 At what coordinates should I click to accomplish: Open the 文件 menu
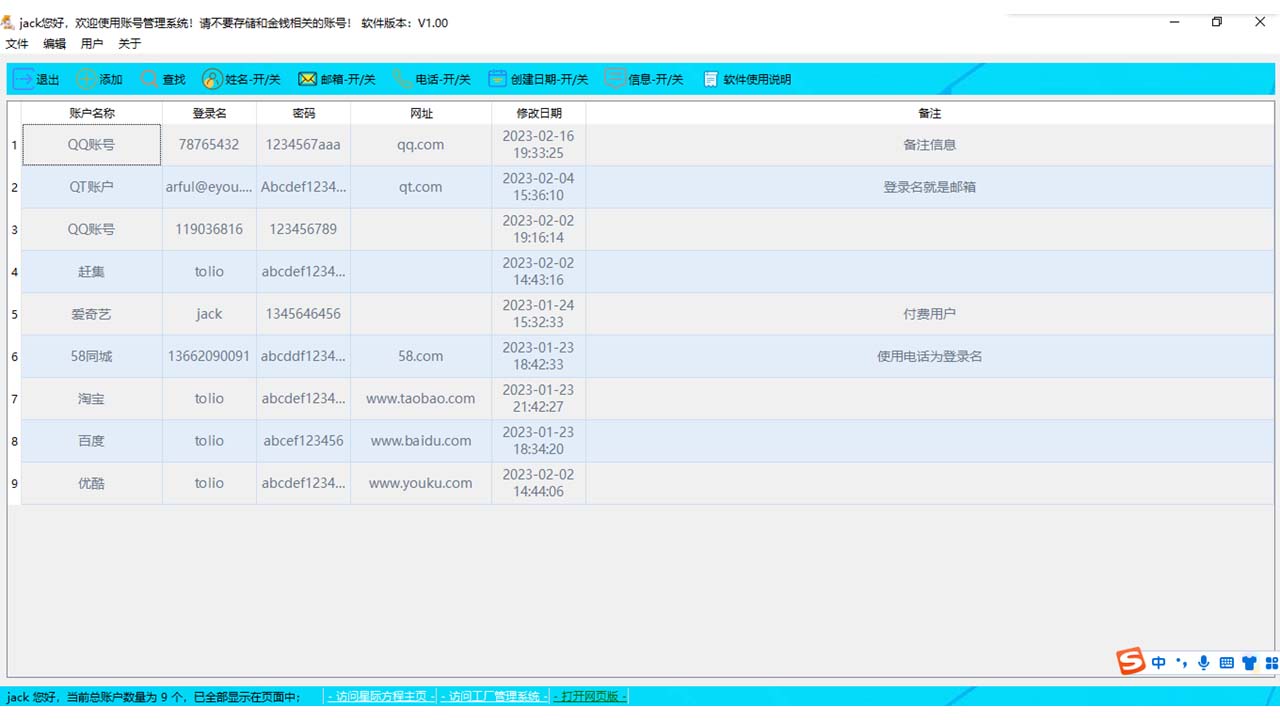tap(17, 43)
